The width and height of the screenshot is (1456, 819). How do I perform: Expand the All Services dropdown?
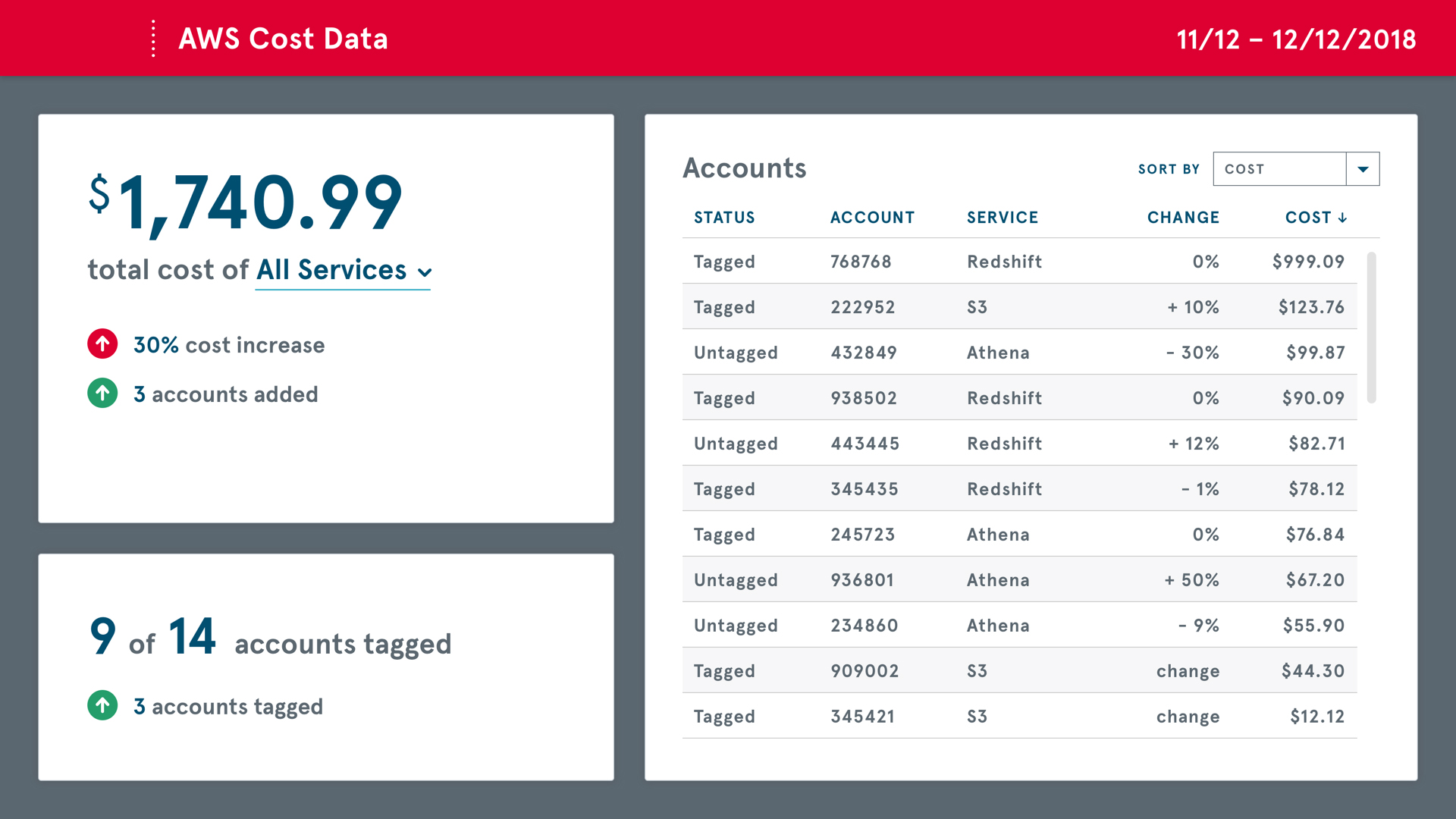pos(340,270)
